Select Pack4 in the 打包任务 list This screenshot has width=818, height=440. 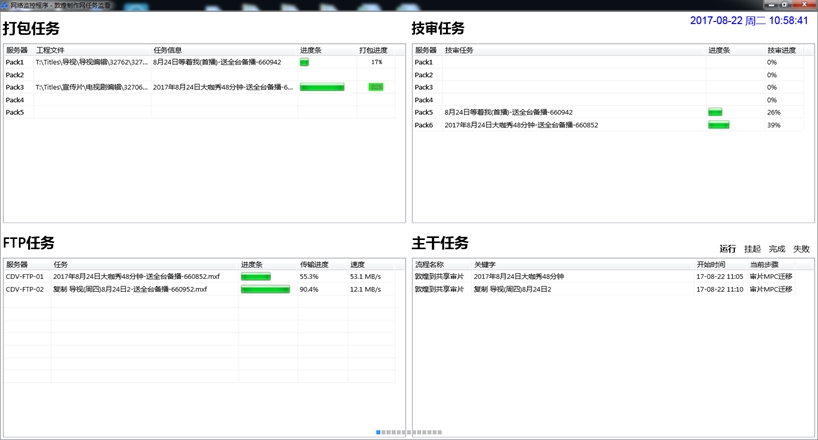pos(15,100)
